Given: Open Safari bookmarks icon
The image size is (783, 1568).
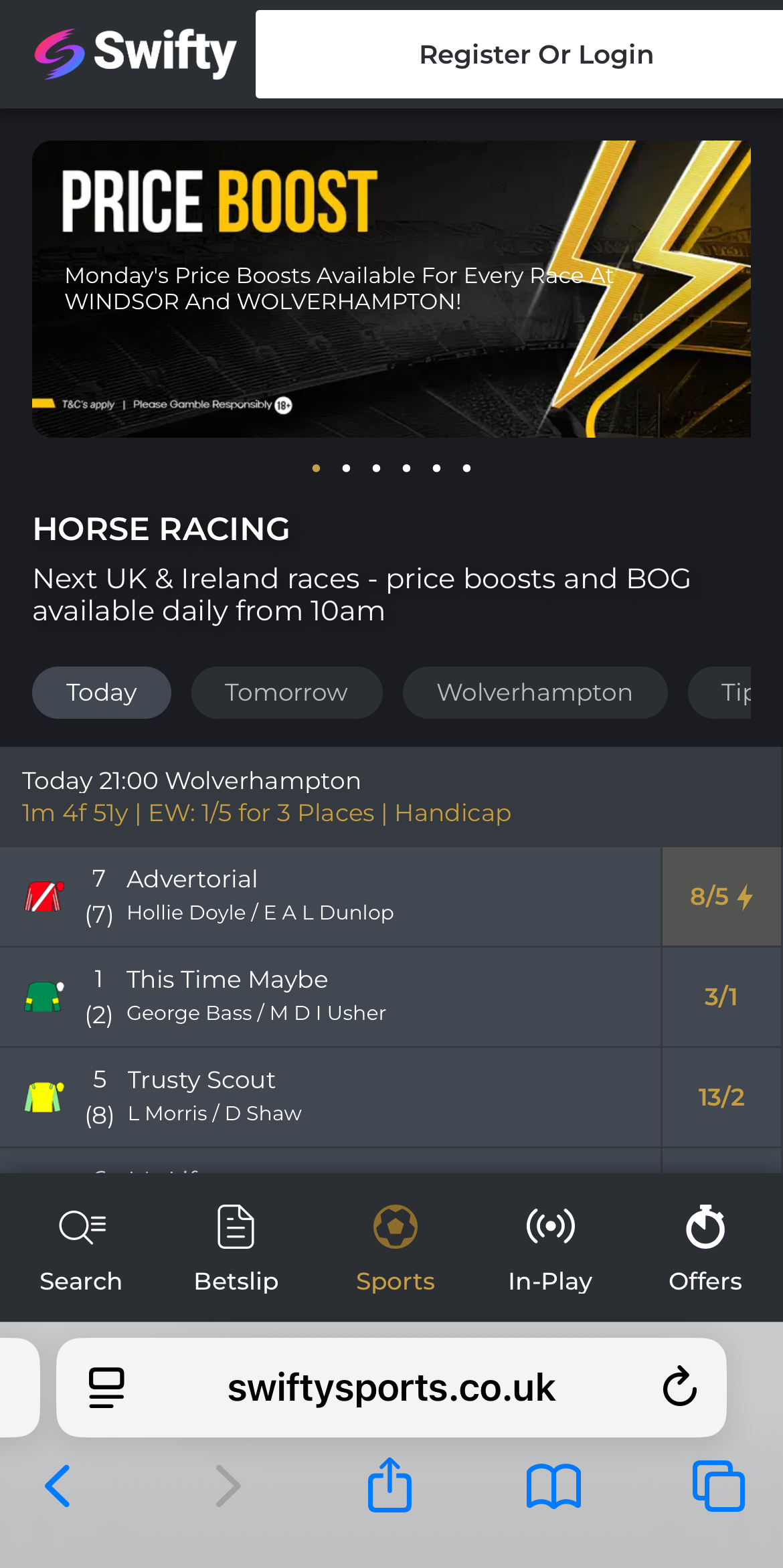Looking at the screenshot, I should 553,1486.
